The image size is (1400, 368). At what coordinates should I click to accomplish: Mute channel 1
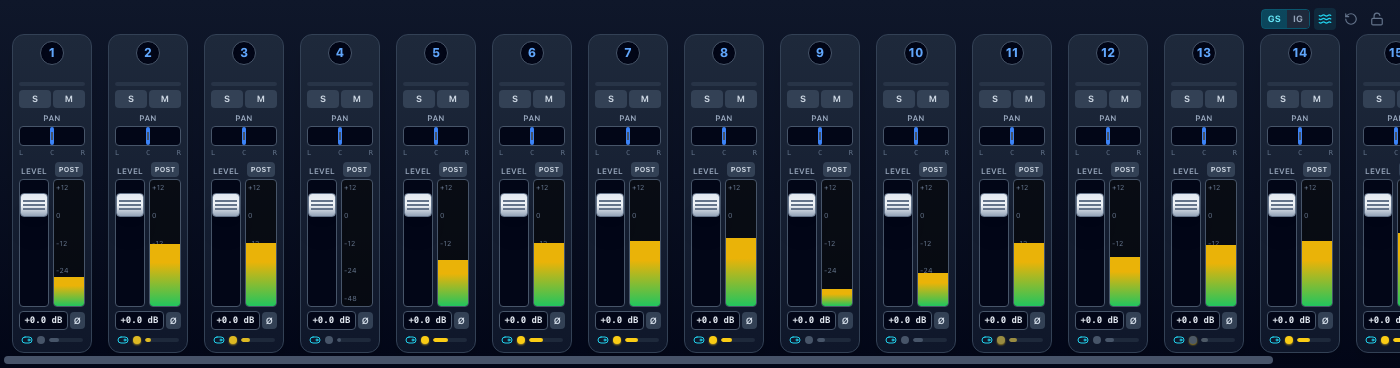coord(69,99)
